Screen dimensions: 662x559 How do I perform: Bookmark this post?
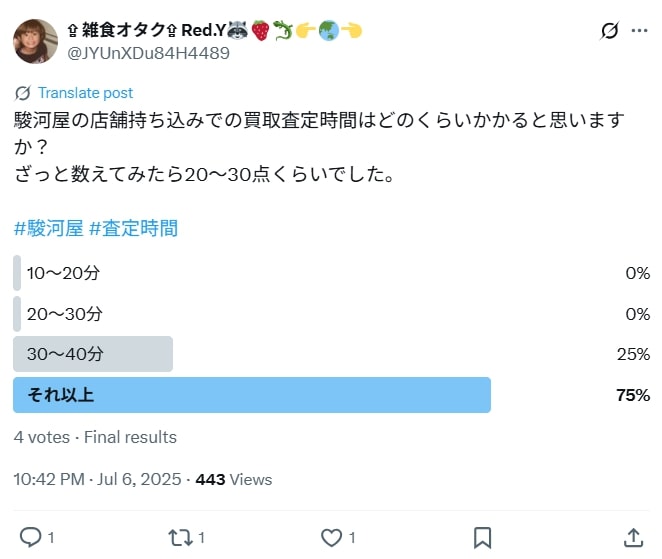point(482,538)
